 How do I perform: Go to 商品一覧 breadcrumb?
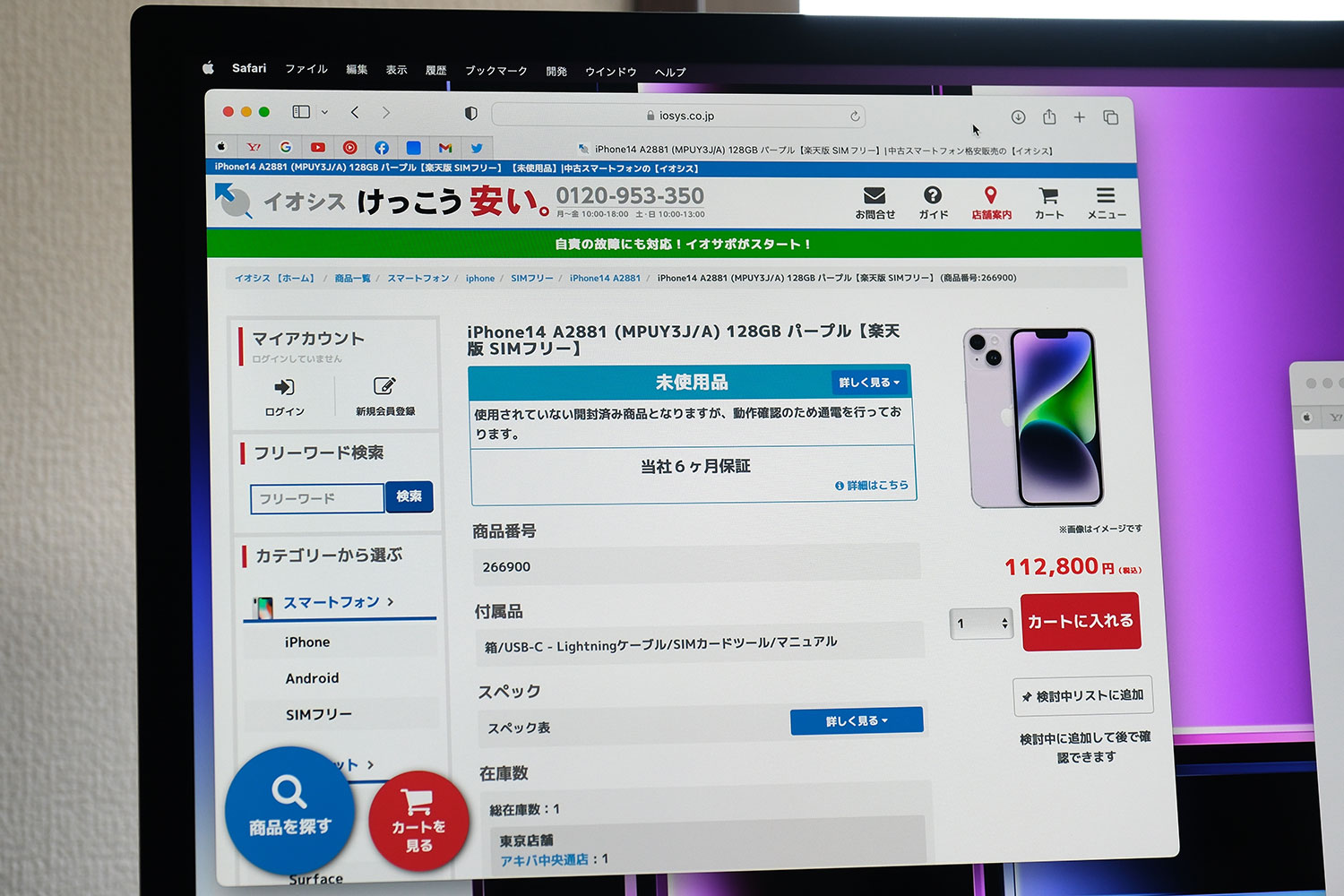click(352, 279)
